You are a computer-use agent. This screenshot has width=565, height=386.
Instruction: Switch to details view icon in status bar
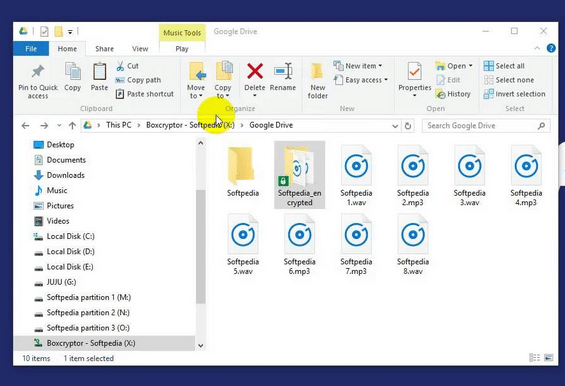[x=534, y=358]
